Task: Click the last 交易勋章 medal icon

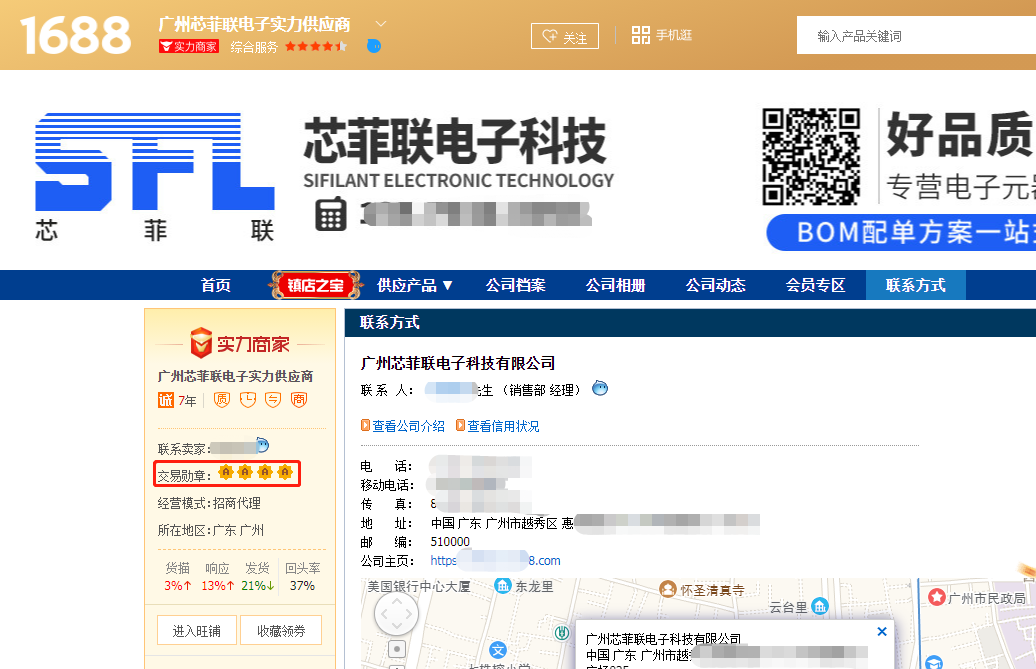Action: [285, 472]
